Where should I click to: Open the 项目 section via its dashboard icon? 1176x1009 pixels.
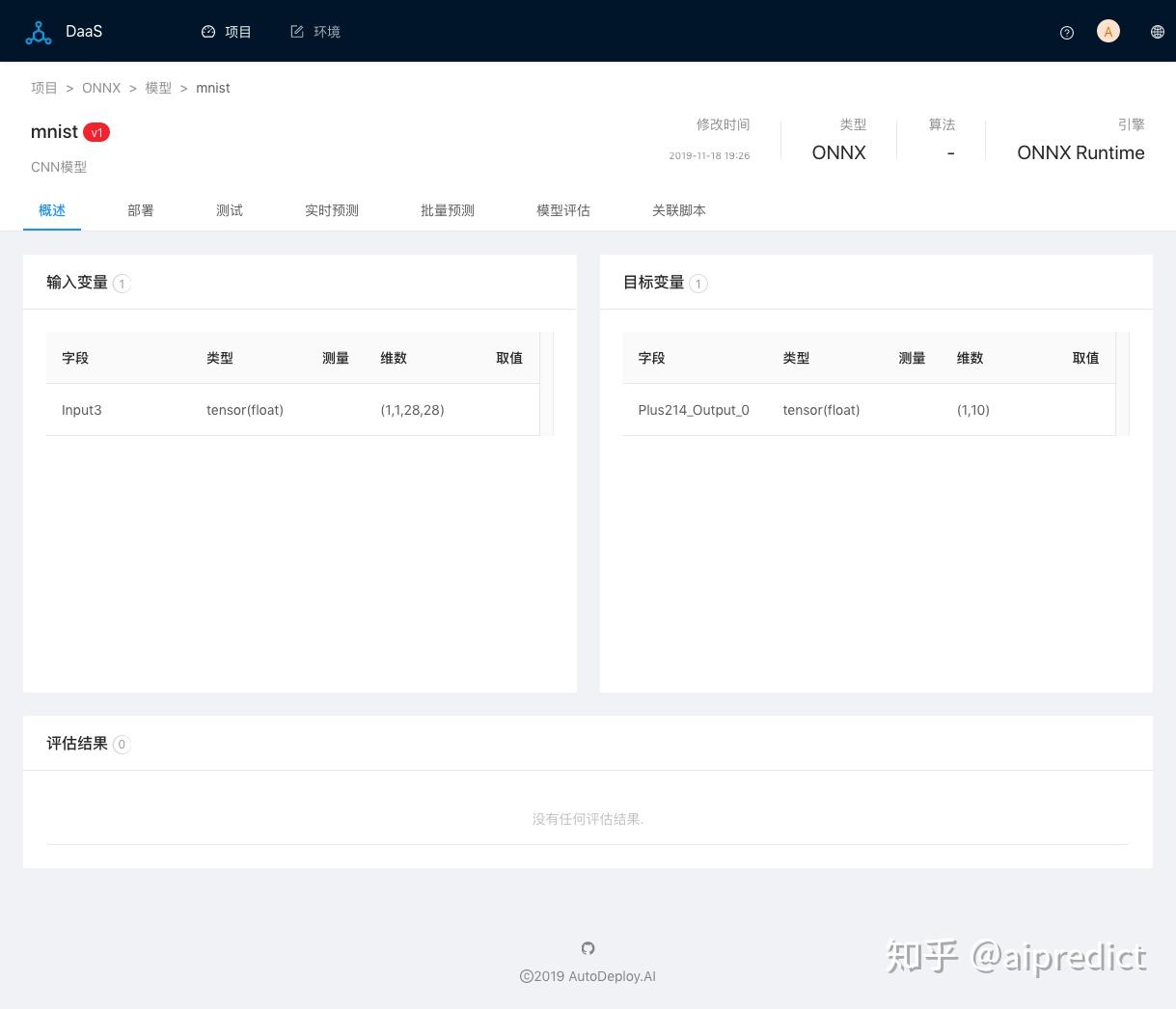point(208,31)
